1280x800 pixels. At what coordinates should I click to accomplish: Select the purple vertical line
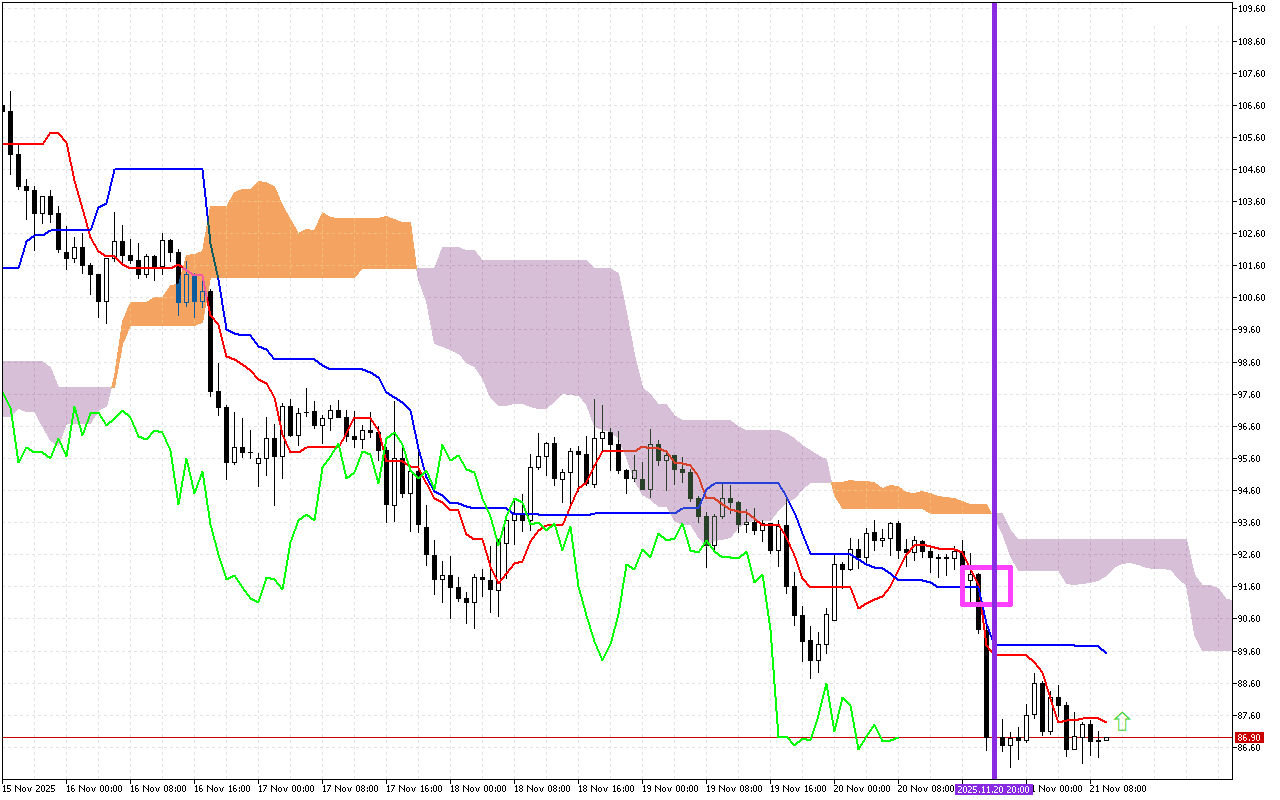point(994,300)
